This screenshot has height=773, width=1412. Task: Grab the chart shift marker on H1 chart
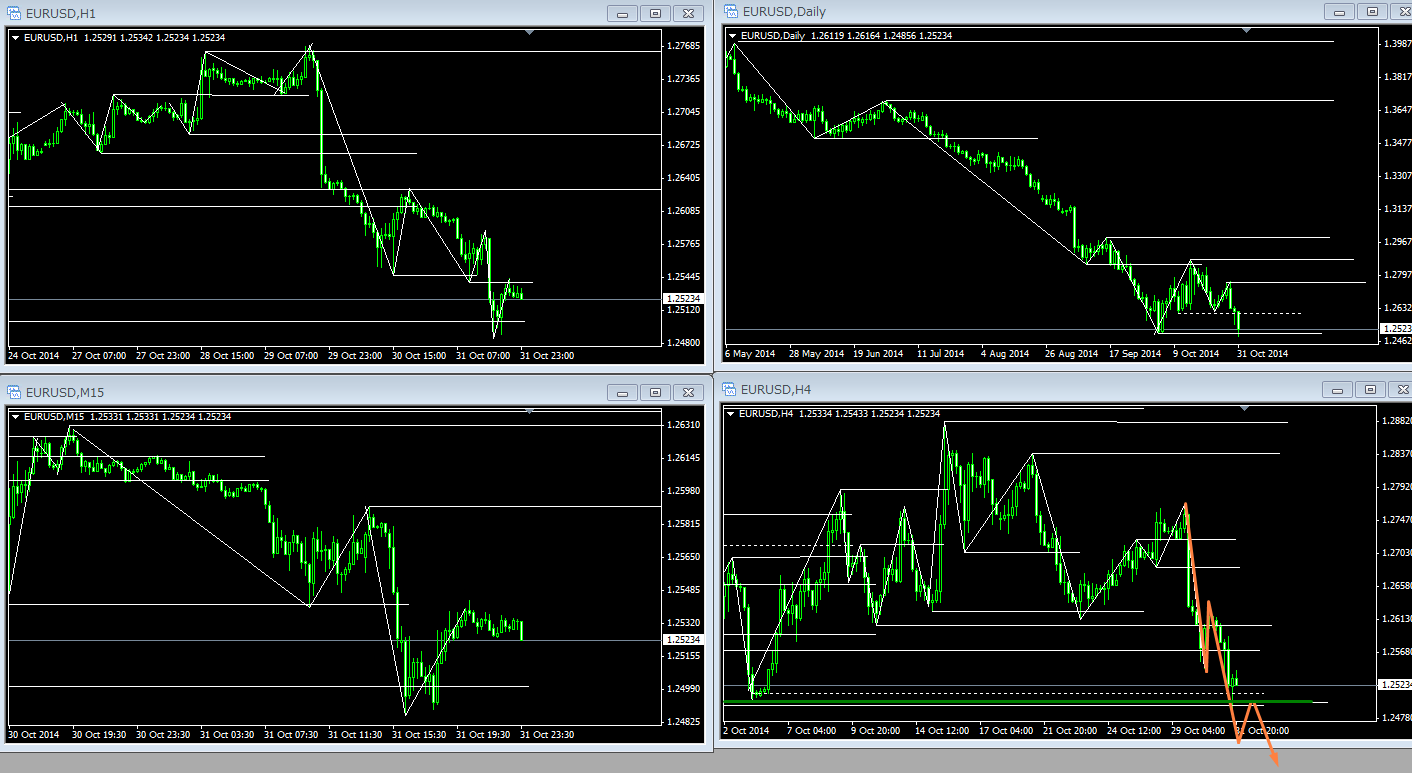[529, 33]
